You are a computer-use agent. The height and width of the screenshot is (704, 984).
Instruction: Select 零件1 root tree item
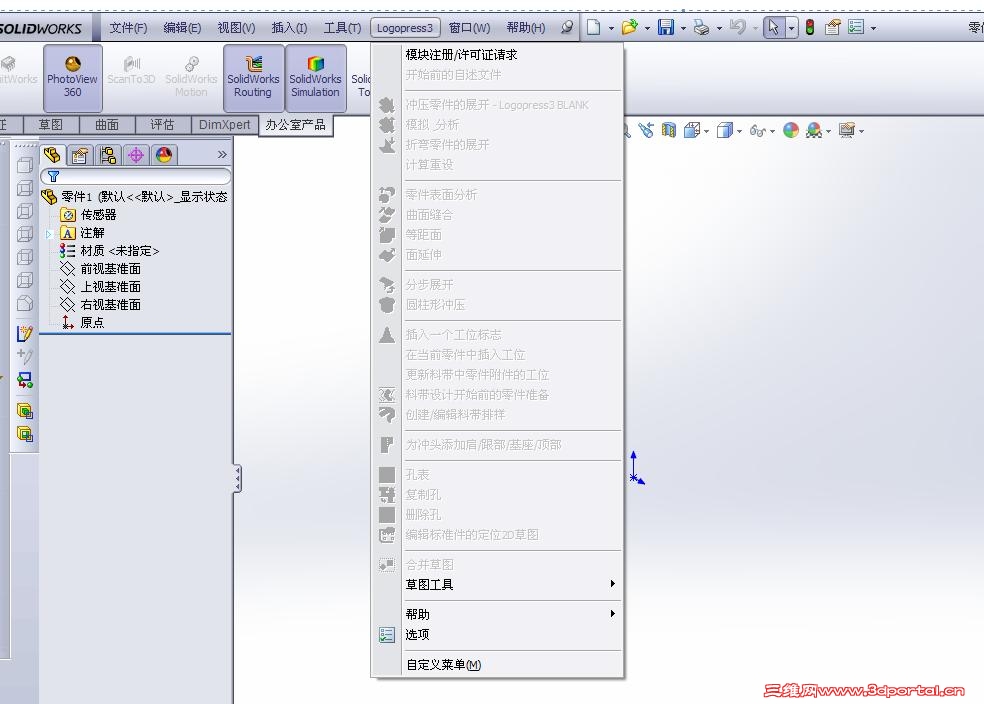134,196
